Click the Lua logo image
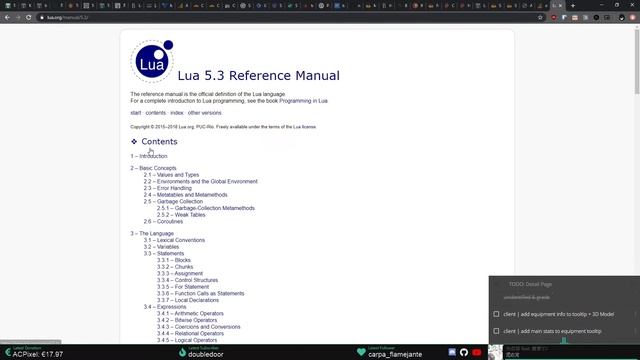 click(152, 61)
